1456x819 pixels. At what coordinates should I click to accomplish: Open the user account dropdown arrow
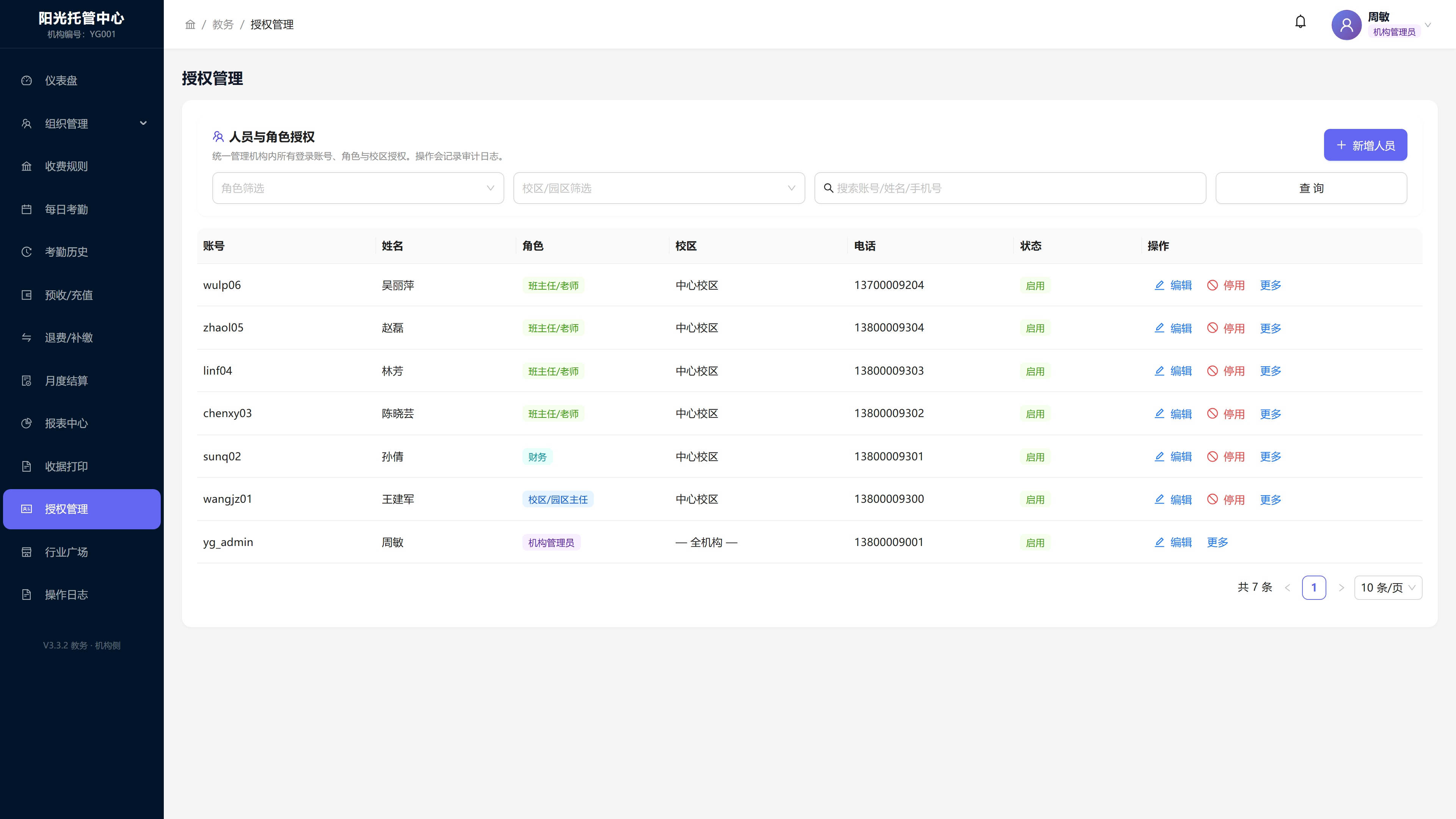click(x=1428, y=24)
